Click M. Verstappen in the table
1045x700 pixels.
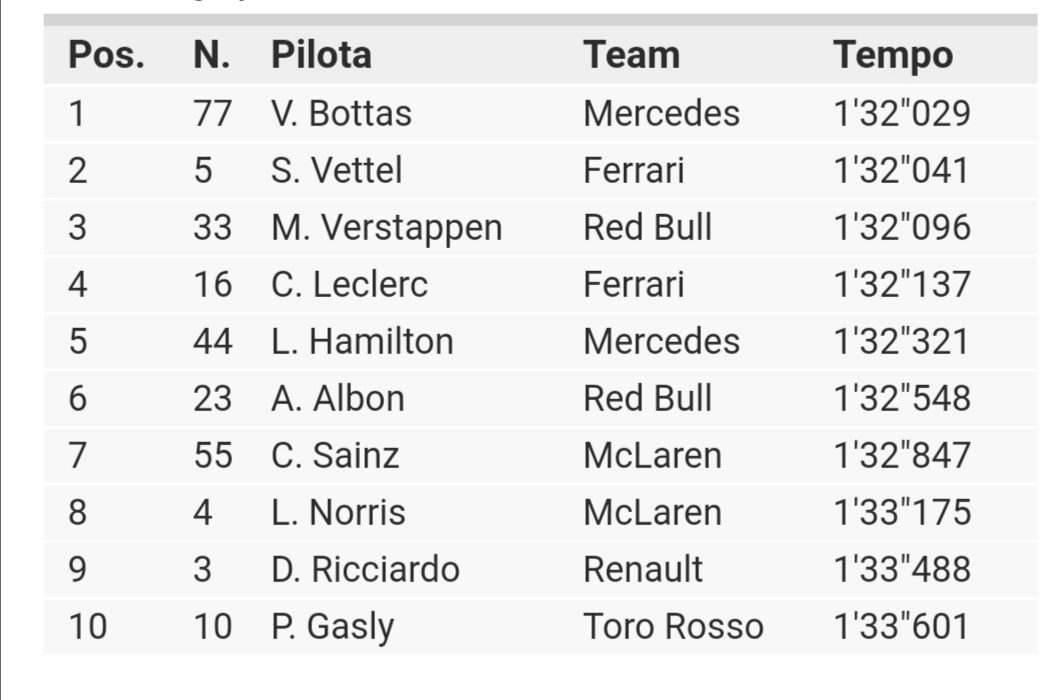coord(387,228)
